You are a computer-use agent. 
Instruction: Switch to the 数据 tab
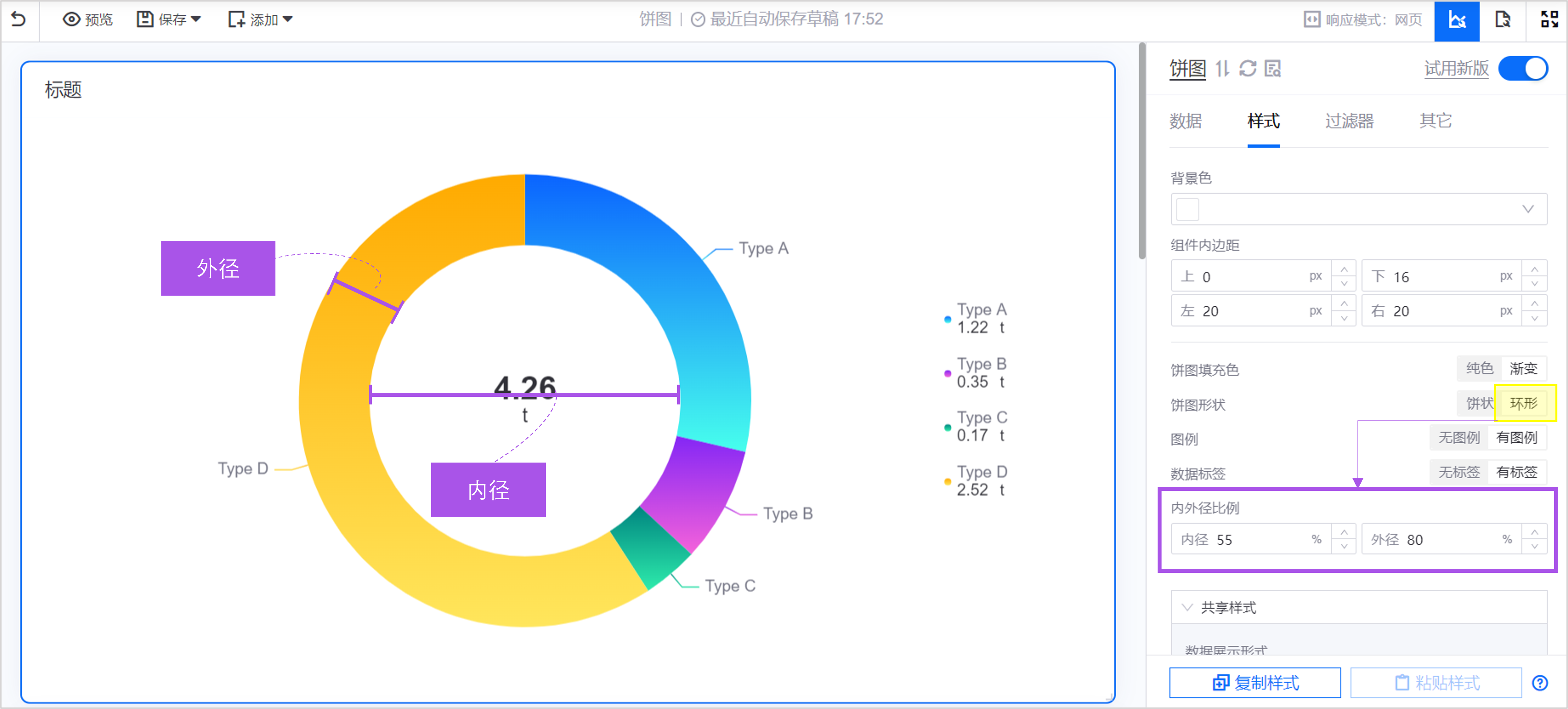pyautogui.click(x=1185, y=120)
